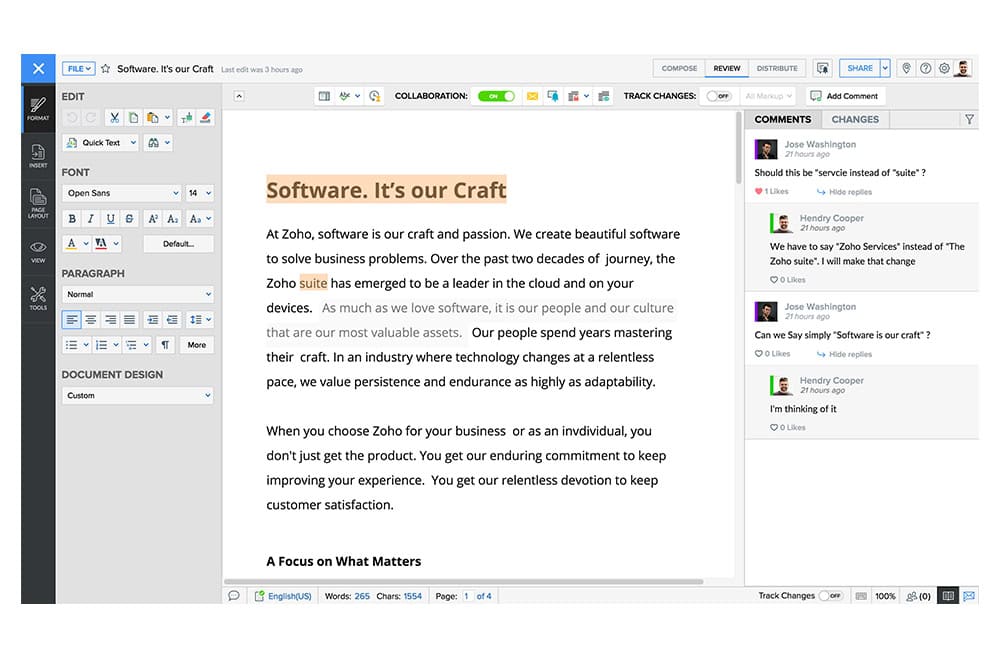Screen dimensions: 1000x658
Task: Click the Default... font button
Action: [x=179, y=244]
